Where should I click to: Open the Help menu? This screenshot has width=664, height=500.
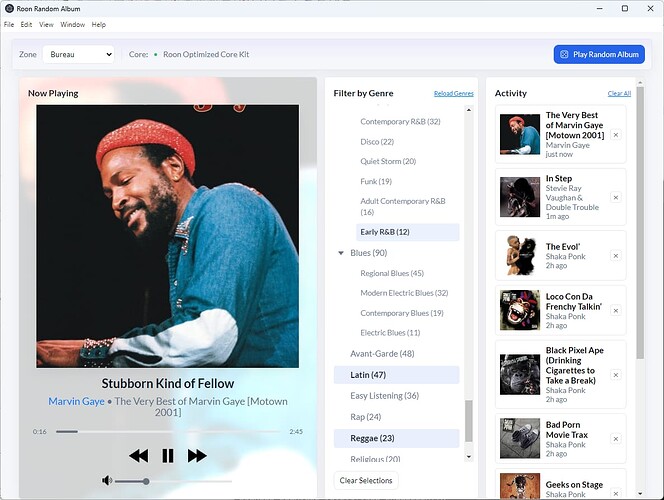coord(99,24)
